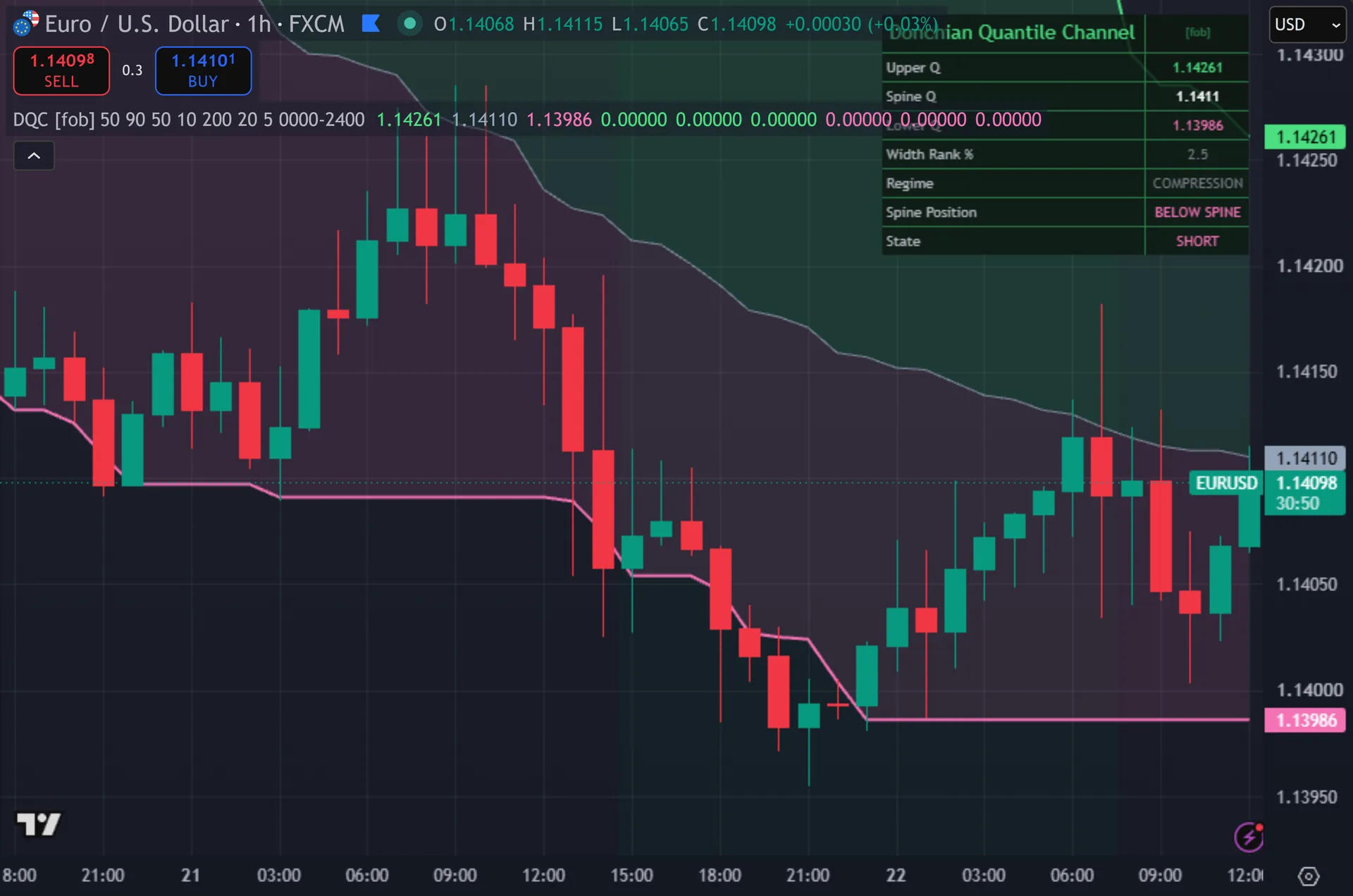The image size is (1353, 896).
Task: Click the BELOW SPINE value
Action: click(x=1197, y=212)
